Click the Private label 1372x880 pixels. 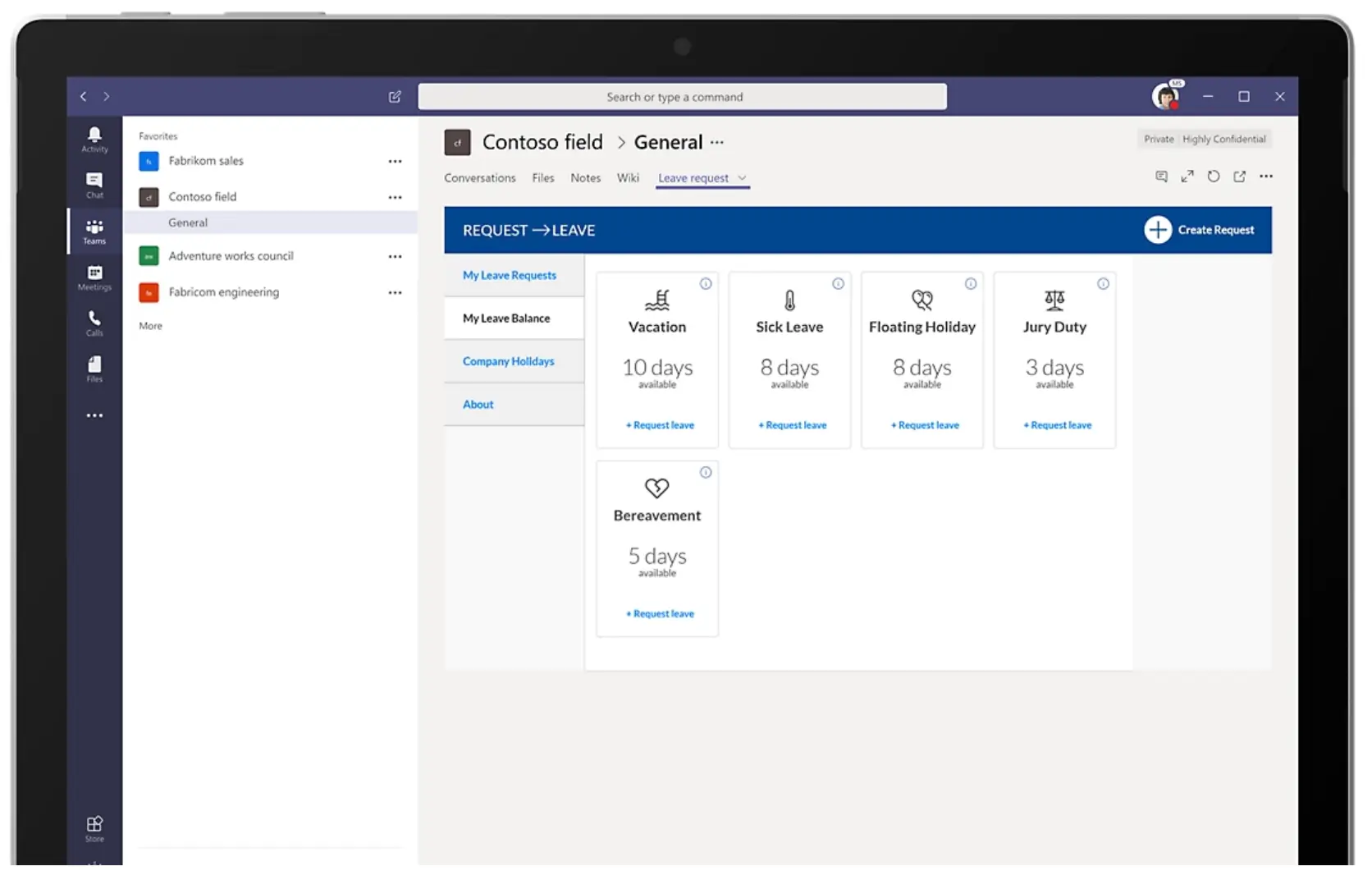1159,139
